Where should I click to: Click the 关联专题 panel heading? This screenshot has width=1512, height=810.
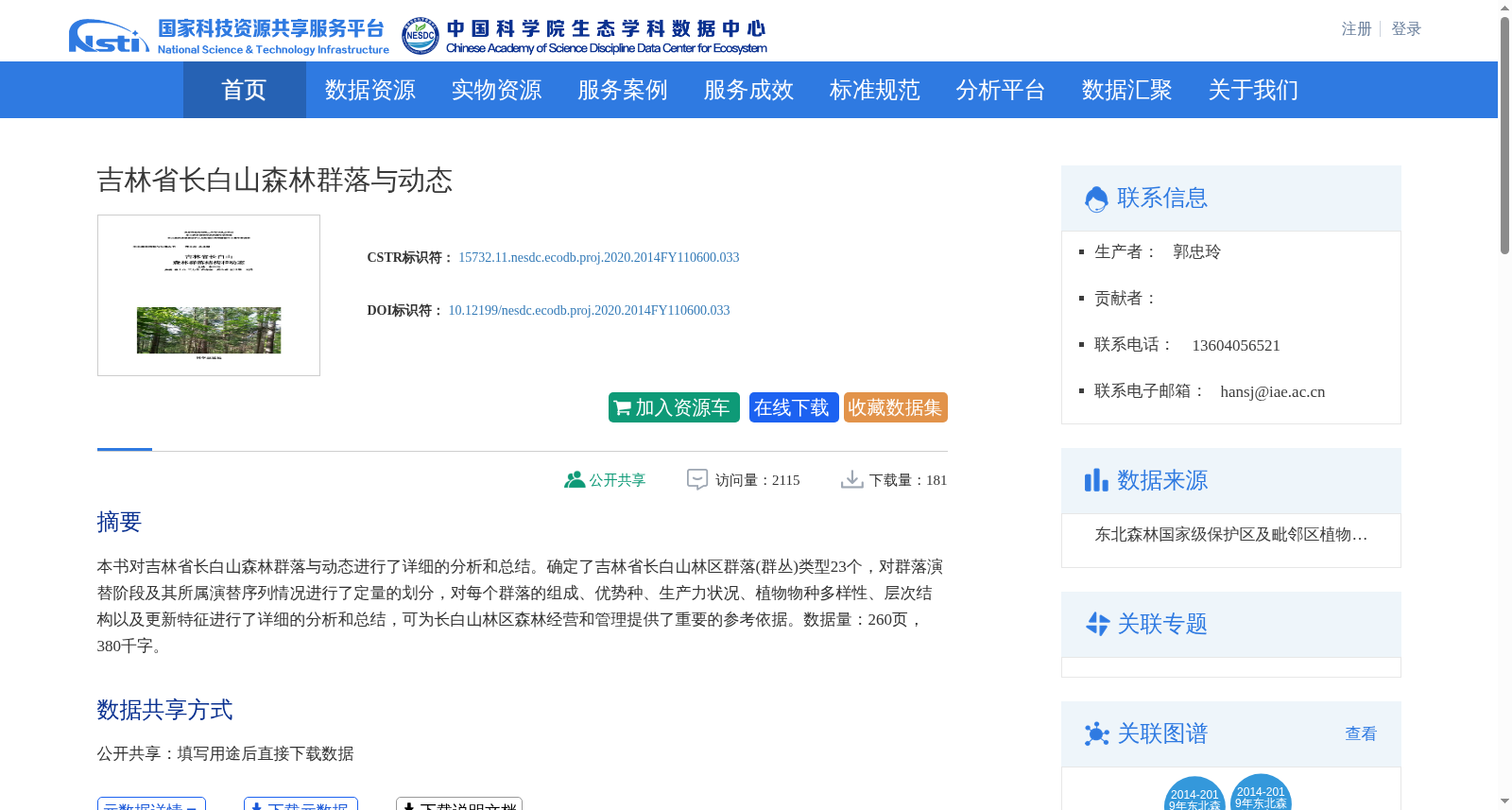(1162, 624)
